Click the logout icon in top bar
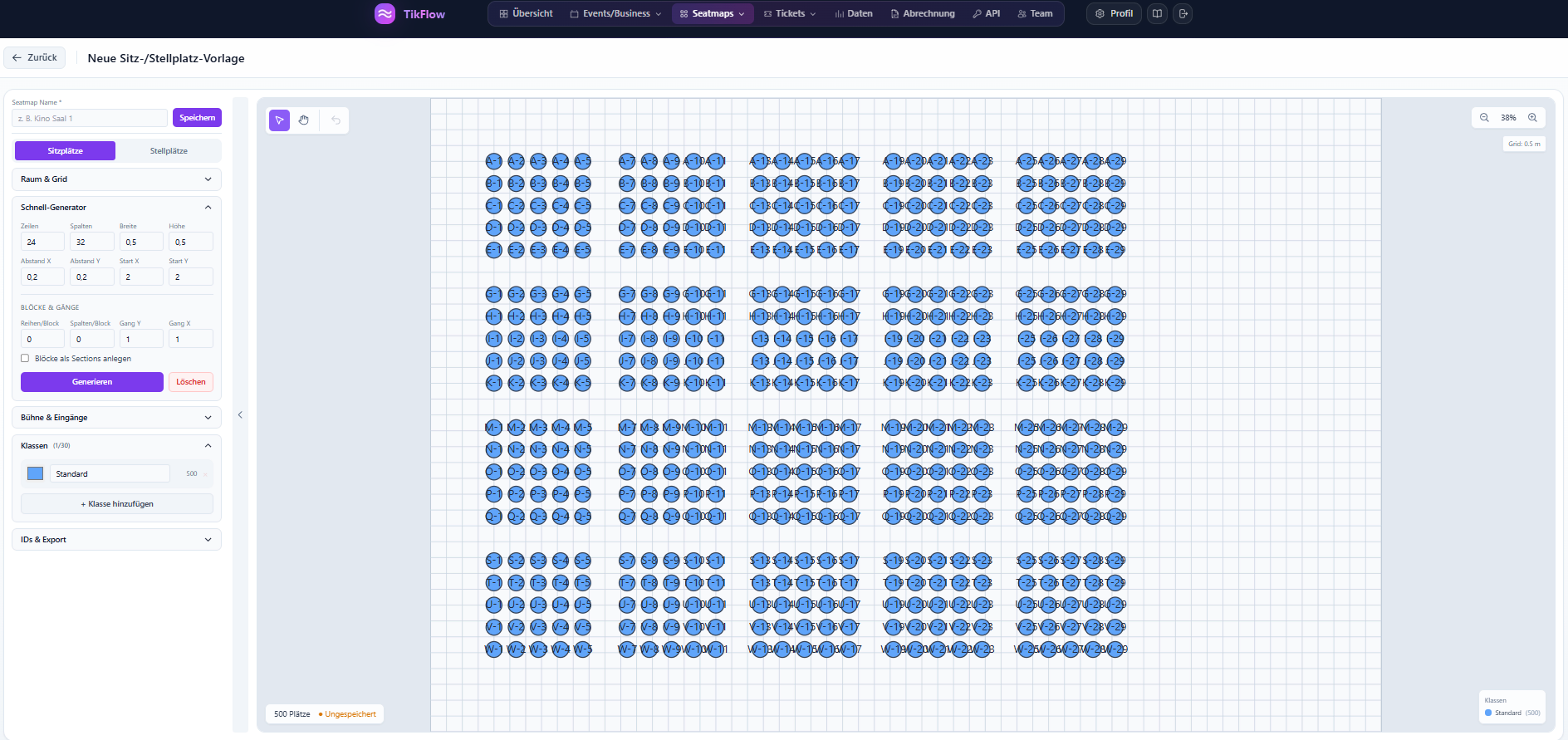Viewport: 1568px width, 740px height. (x=1183, y=13)
